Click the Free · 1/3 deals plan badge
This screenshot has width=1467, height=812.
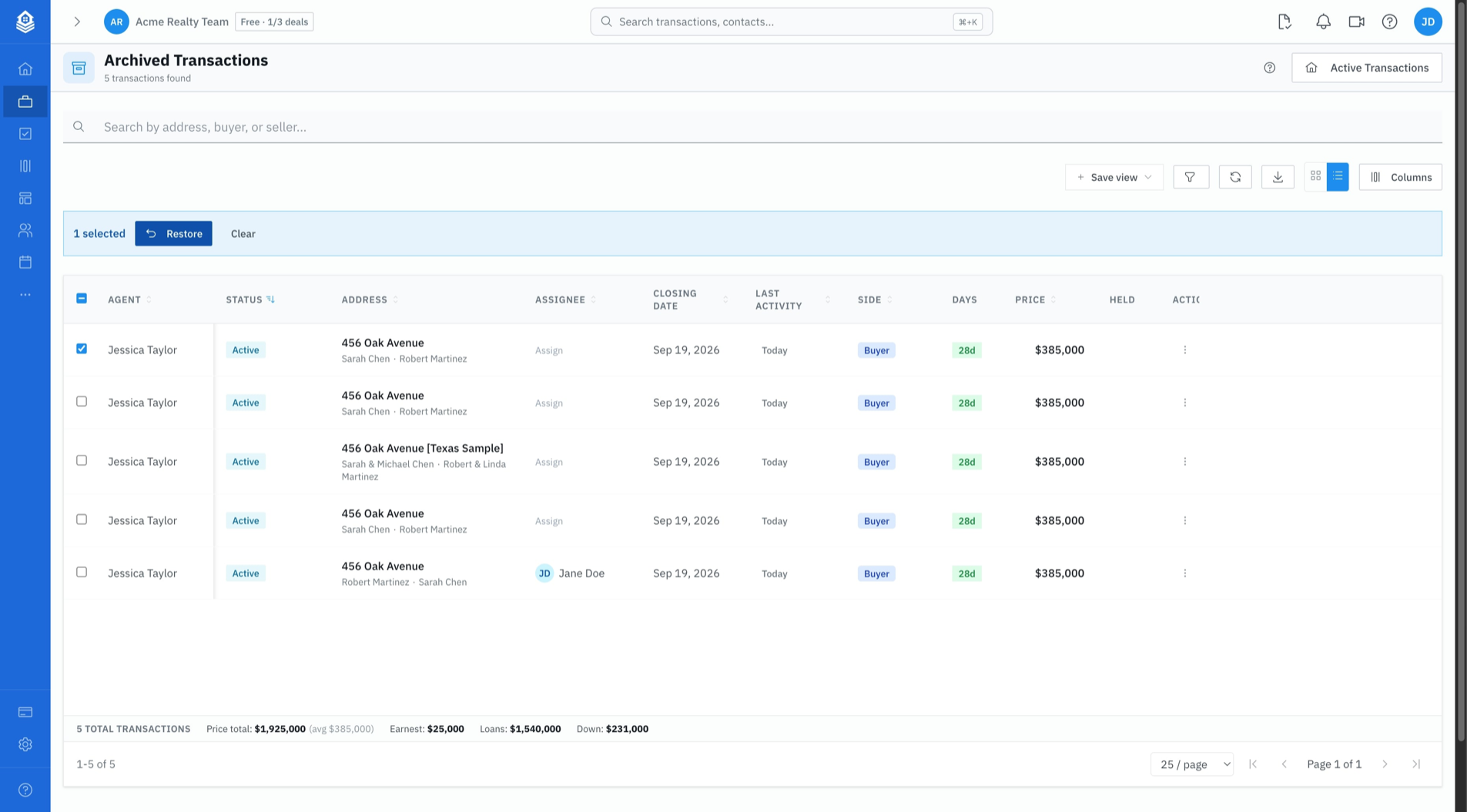pos(274,22)
